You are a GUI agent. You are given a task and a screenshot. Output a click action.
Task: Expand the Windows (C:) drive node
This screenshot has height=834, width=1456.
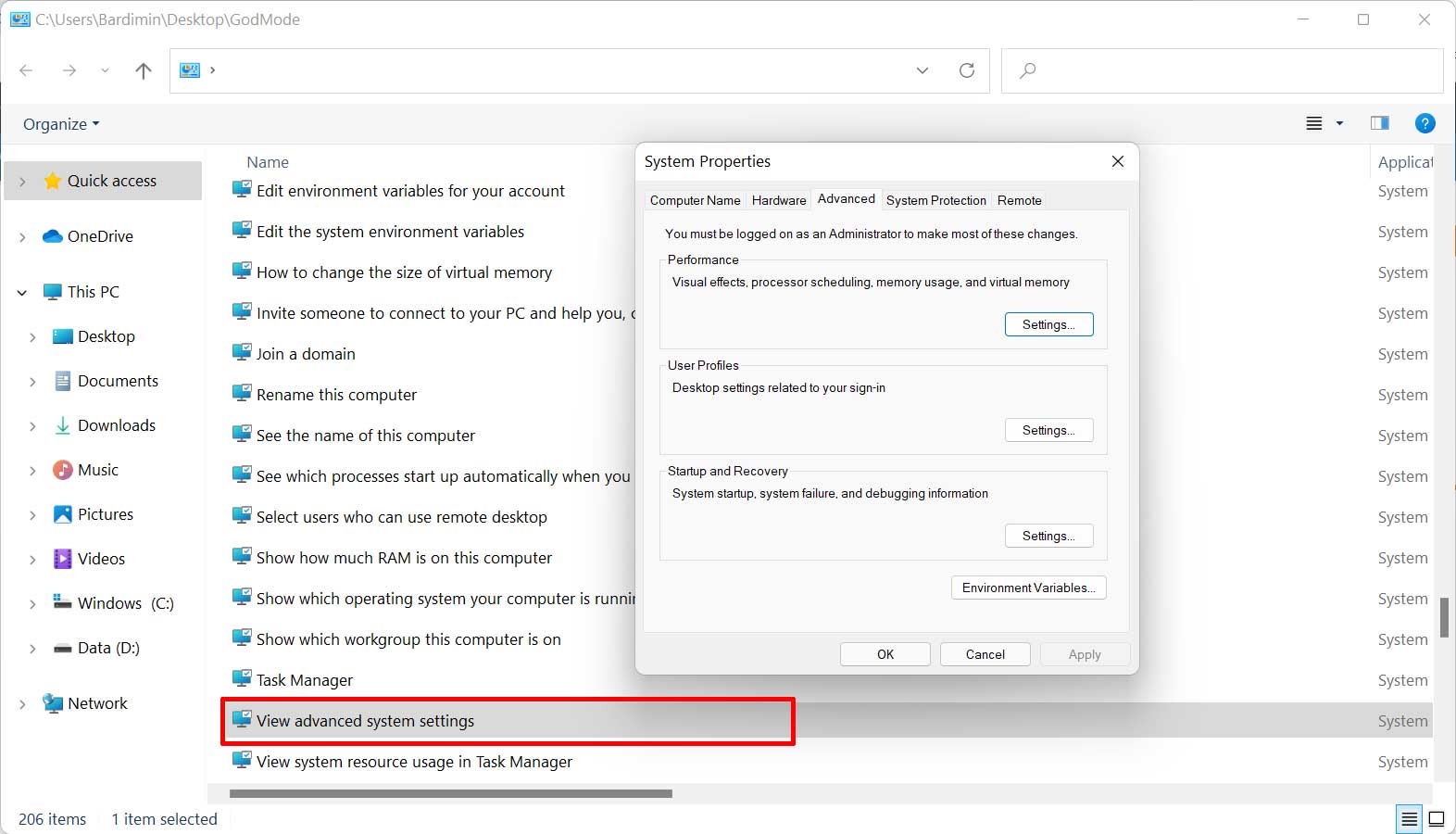coord(32,604)
